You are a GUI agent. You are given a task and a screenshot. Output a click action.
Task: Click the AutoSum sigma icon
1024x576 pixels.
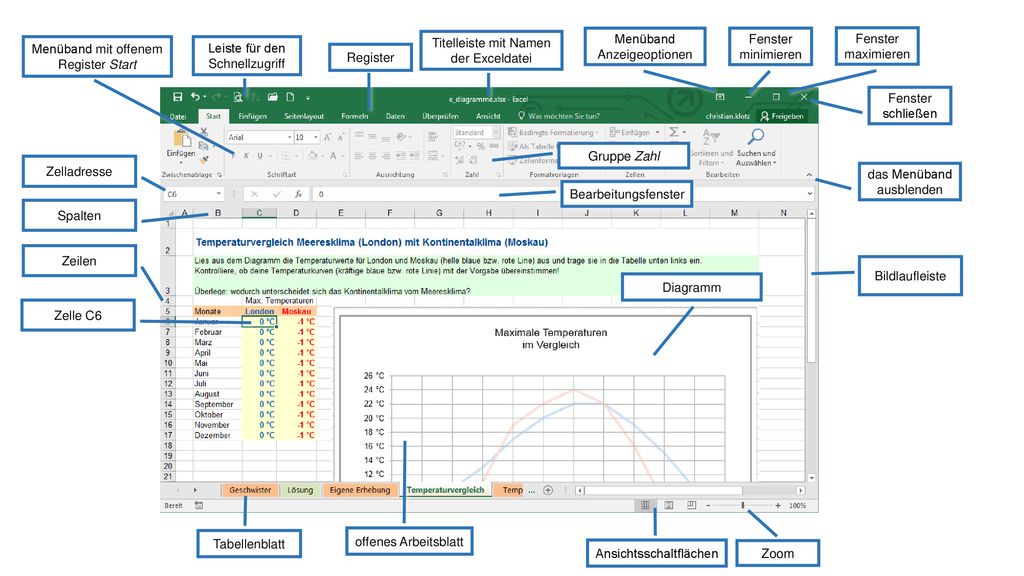coord(674,132)
